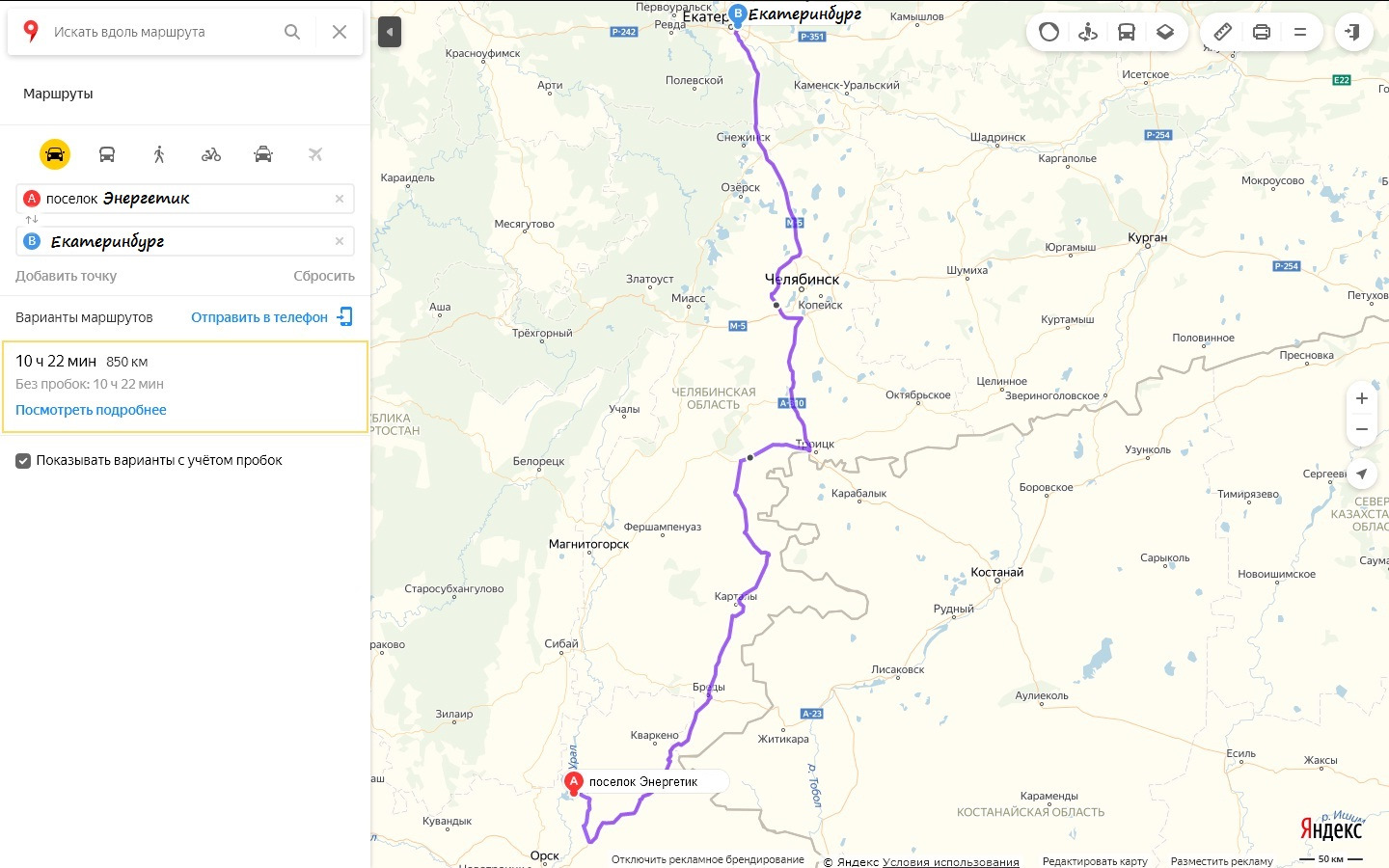Swap points A and B arrows
Viewport: 1389px width, 868px height.
(x=32, y=220)
